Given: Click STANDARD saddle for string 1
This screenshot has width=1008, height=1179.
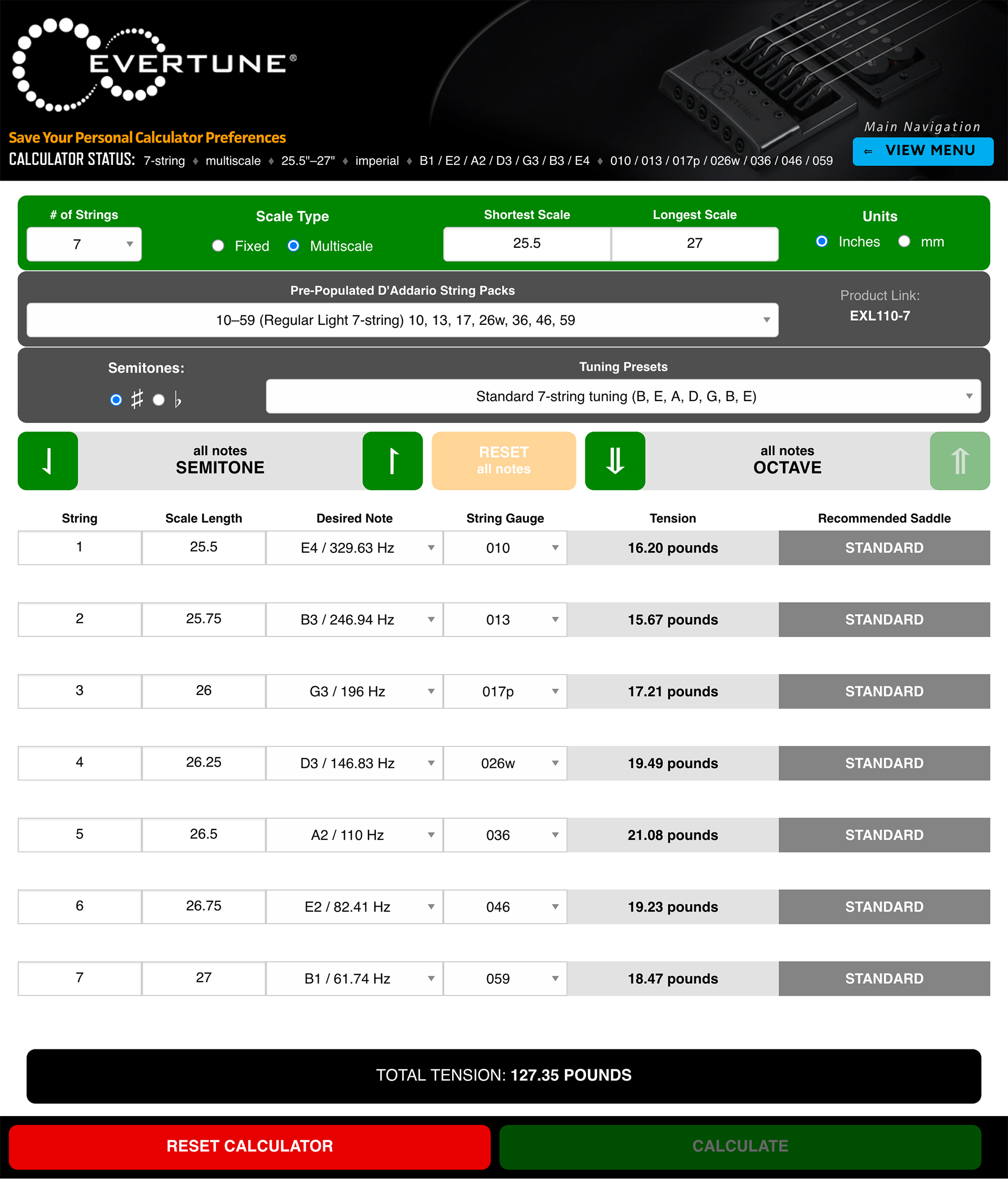Looking at the screenshot, I should [884, 548].
